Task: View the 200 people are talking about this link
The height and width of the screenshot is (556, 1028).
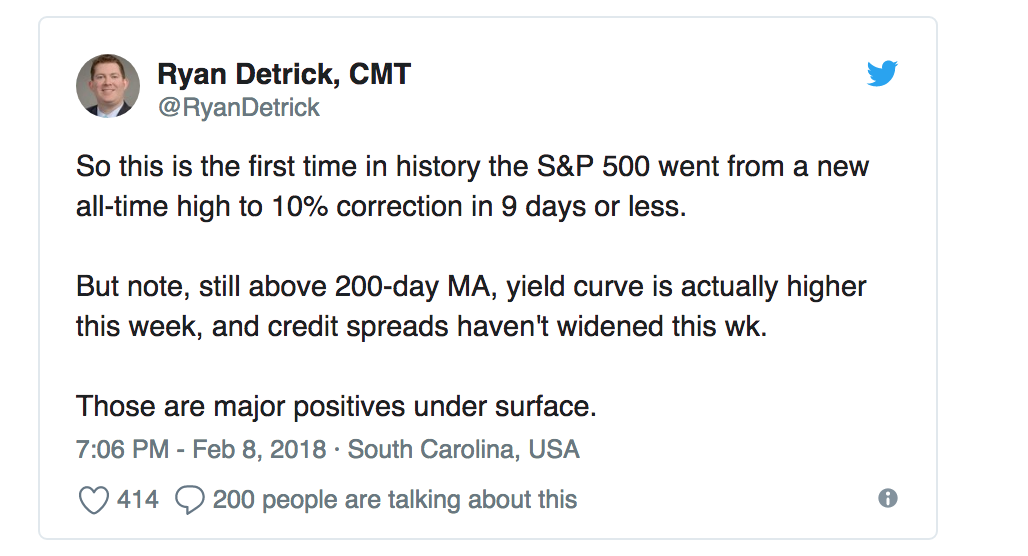Action: coord(394,499)
